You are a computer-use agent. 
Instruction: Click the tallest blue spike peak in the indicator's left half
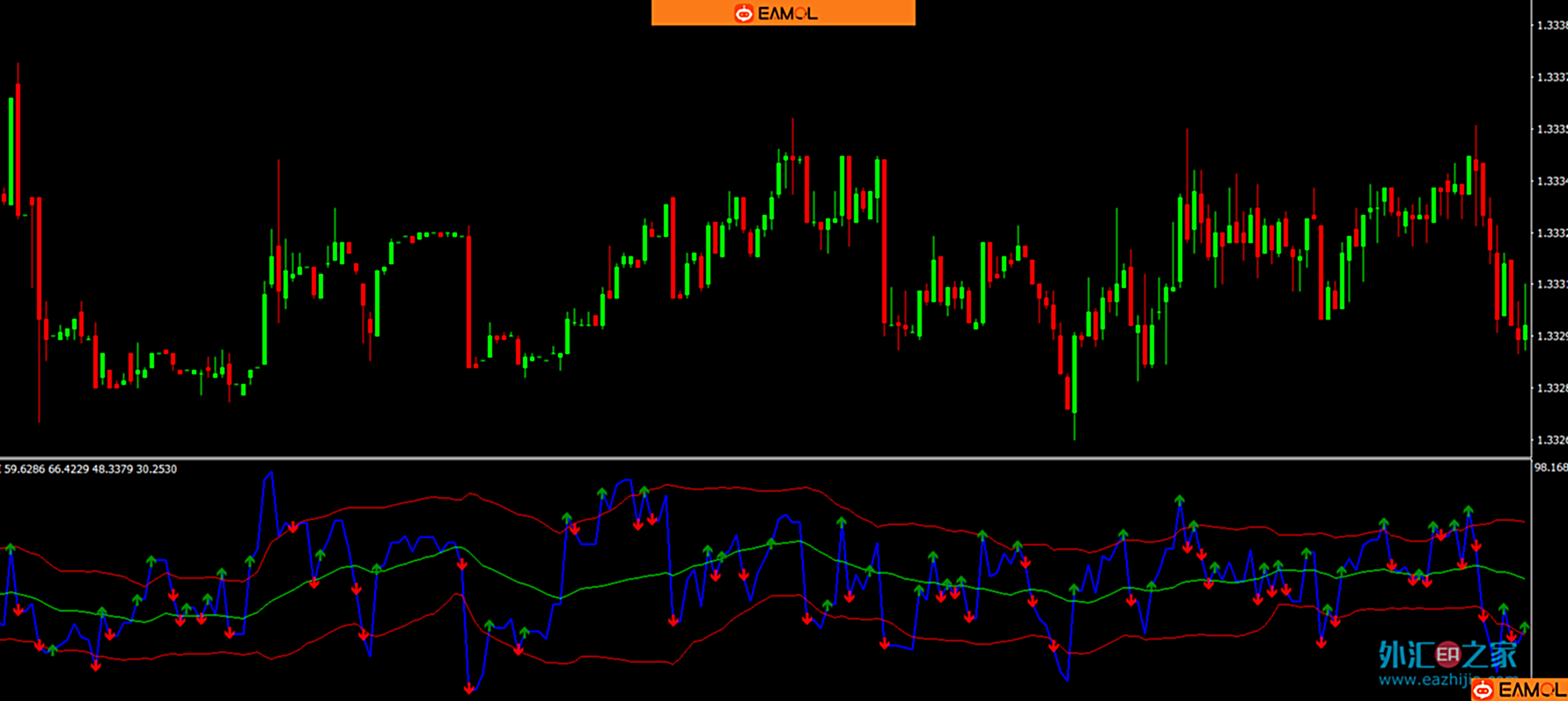pyautogui.click(x=269, y=475)
